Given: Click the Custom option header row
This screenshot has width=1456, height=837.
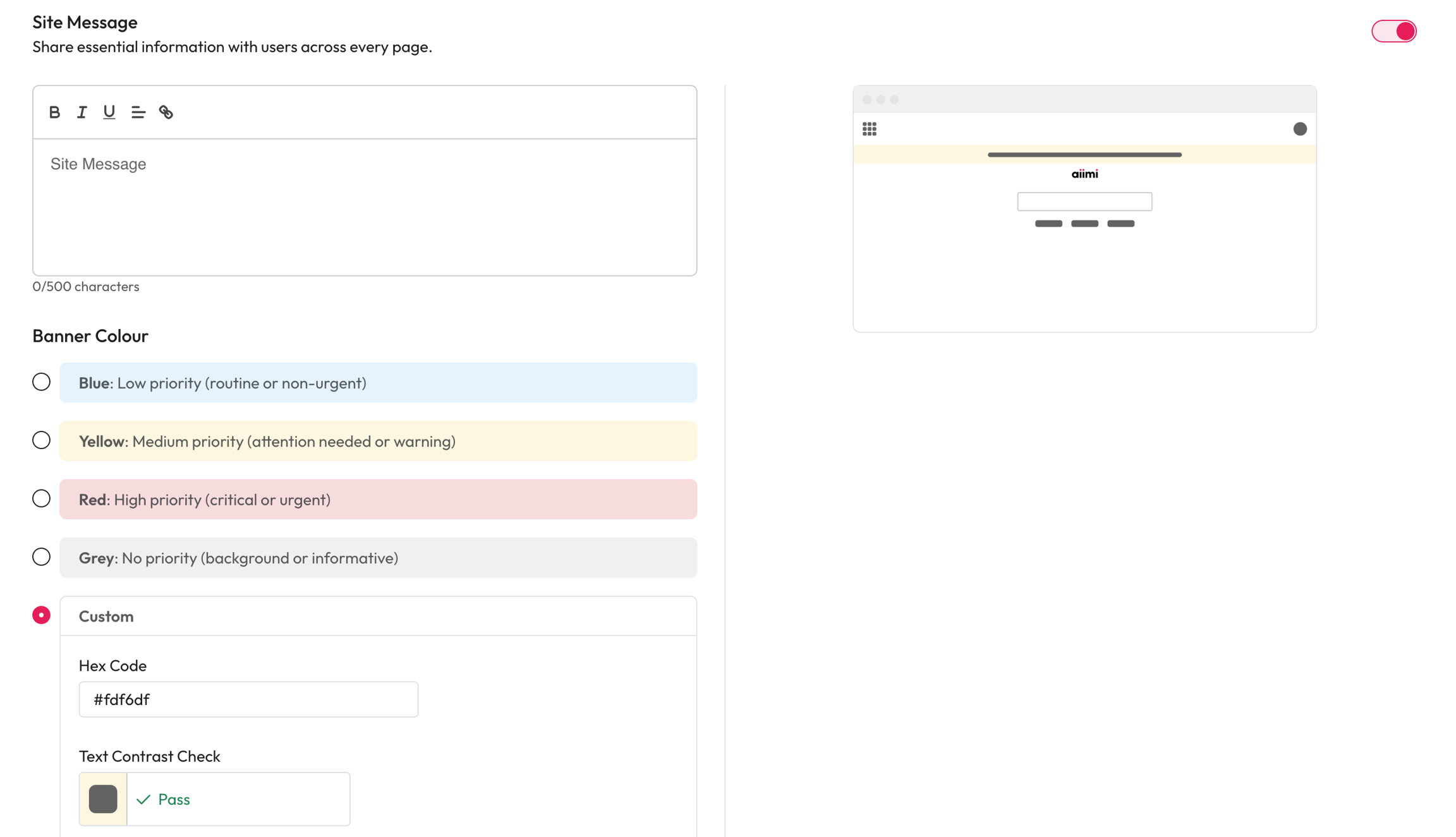Looking at the screenshot, I should [378, 616].
